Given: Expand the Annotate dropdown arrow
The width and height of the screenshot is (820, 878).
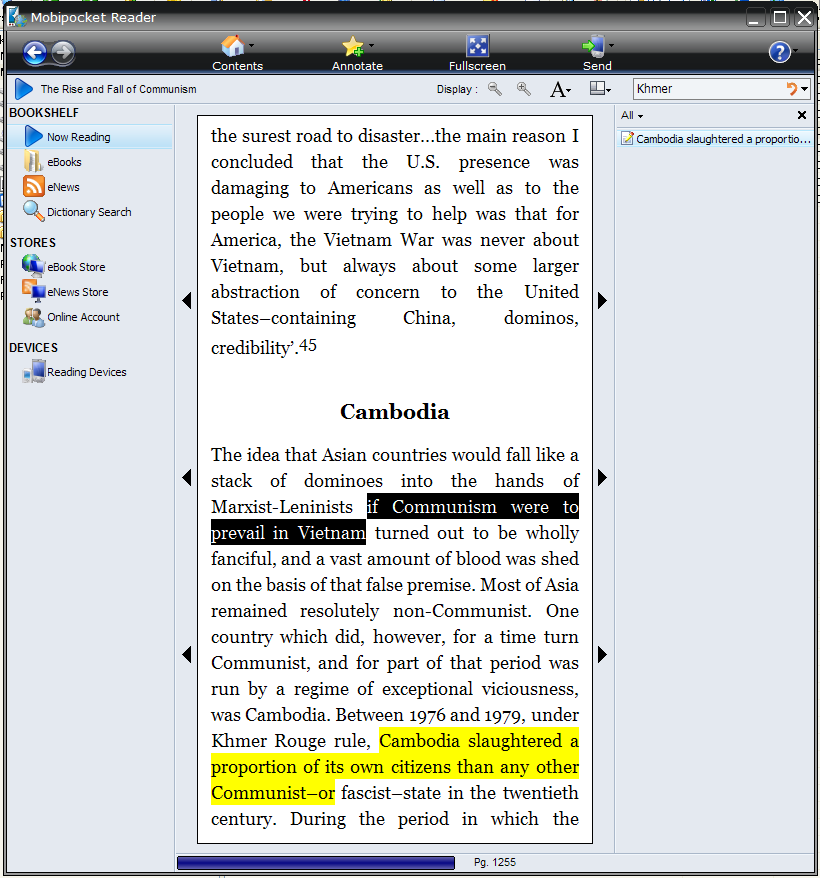Looking at the screenshot, I should 371,46.
